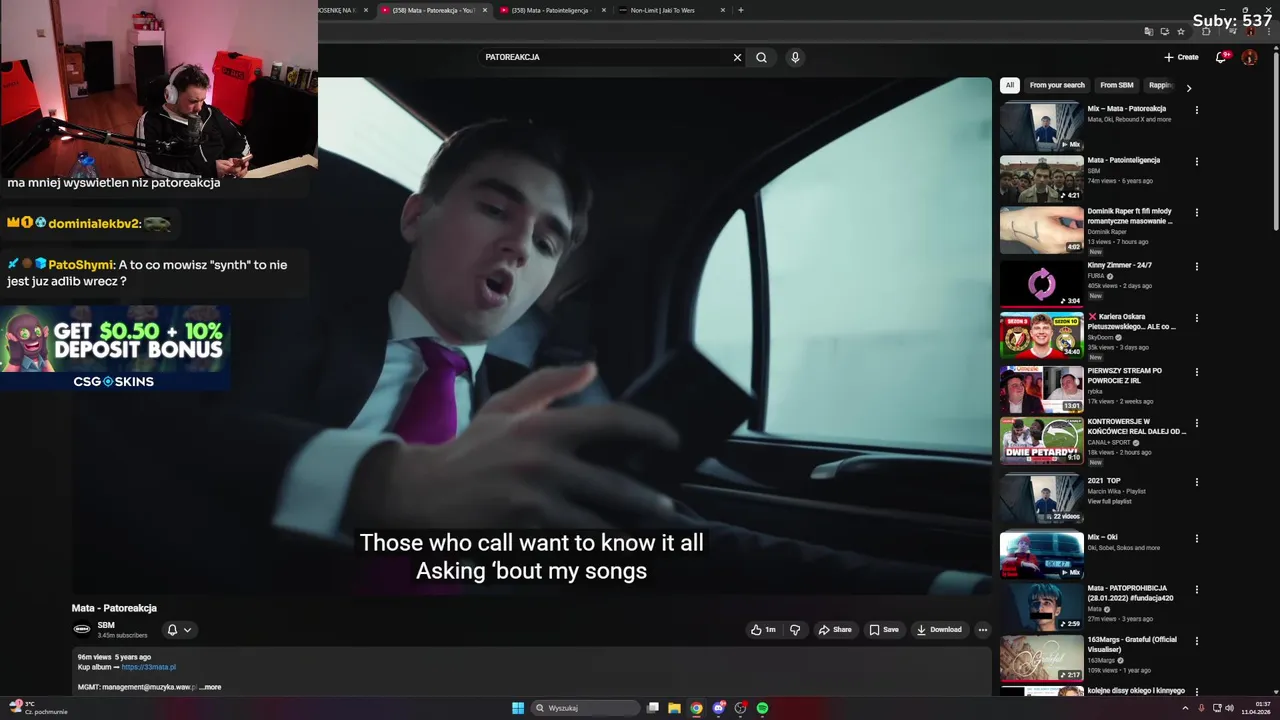Show hidden system tray icons chevron

pos(1186,708)
